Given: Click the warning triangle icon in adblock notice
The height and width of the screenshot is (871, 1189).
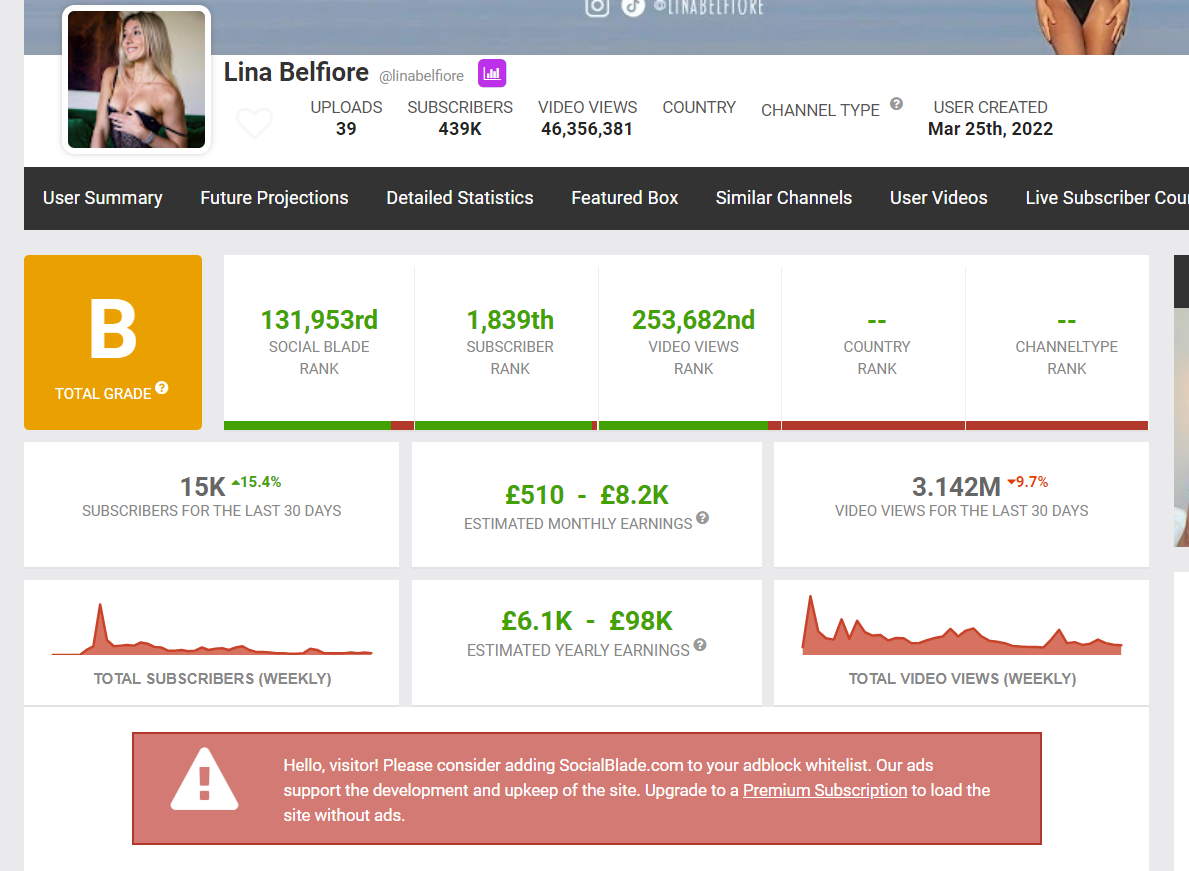Looking at the screenshot, I should pos(204,780).
